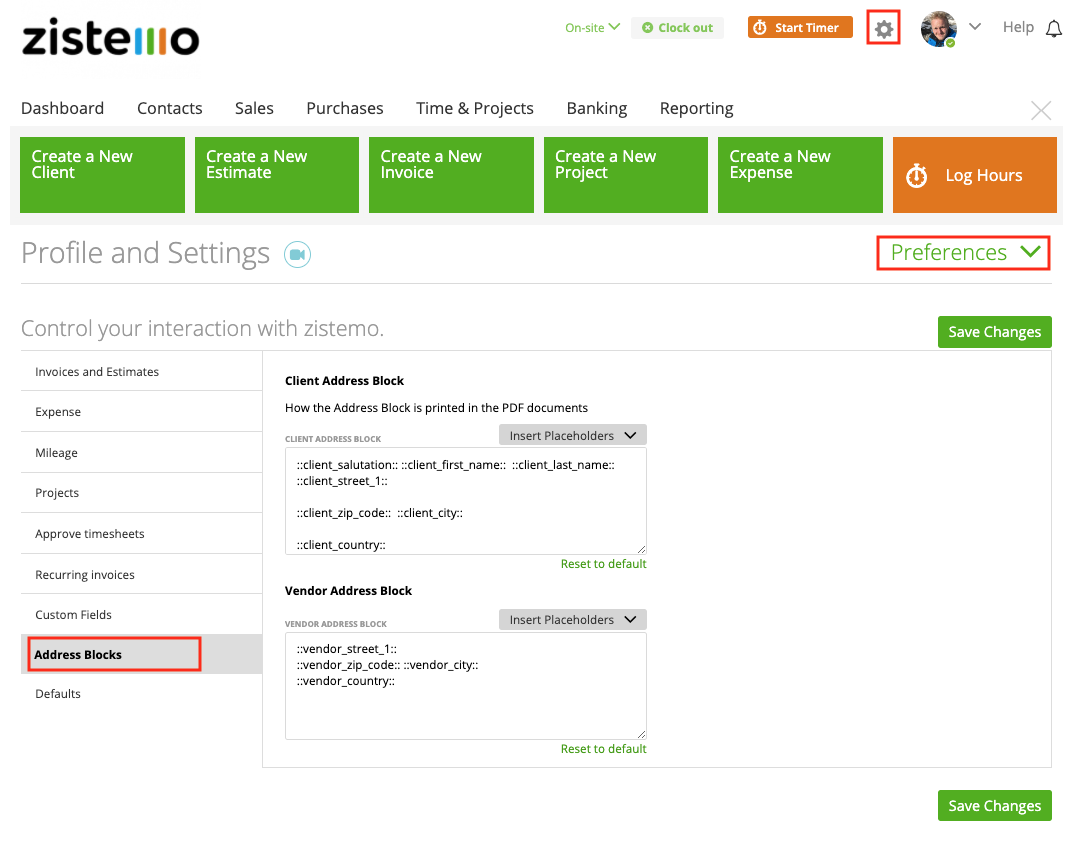1088x857 pixels.
Task: Click the user profile avatar
Action: click(939, 29)
